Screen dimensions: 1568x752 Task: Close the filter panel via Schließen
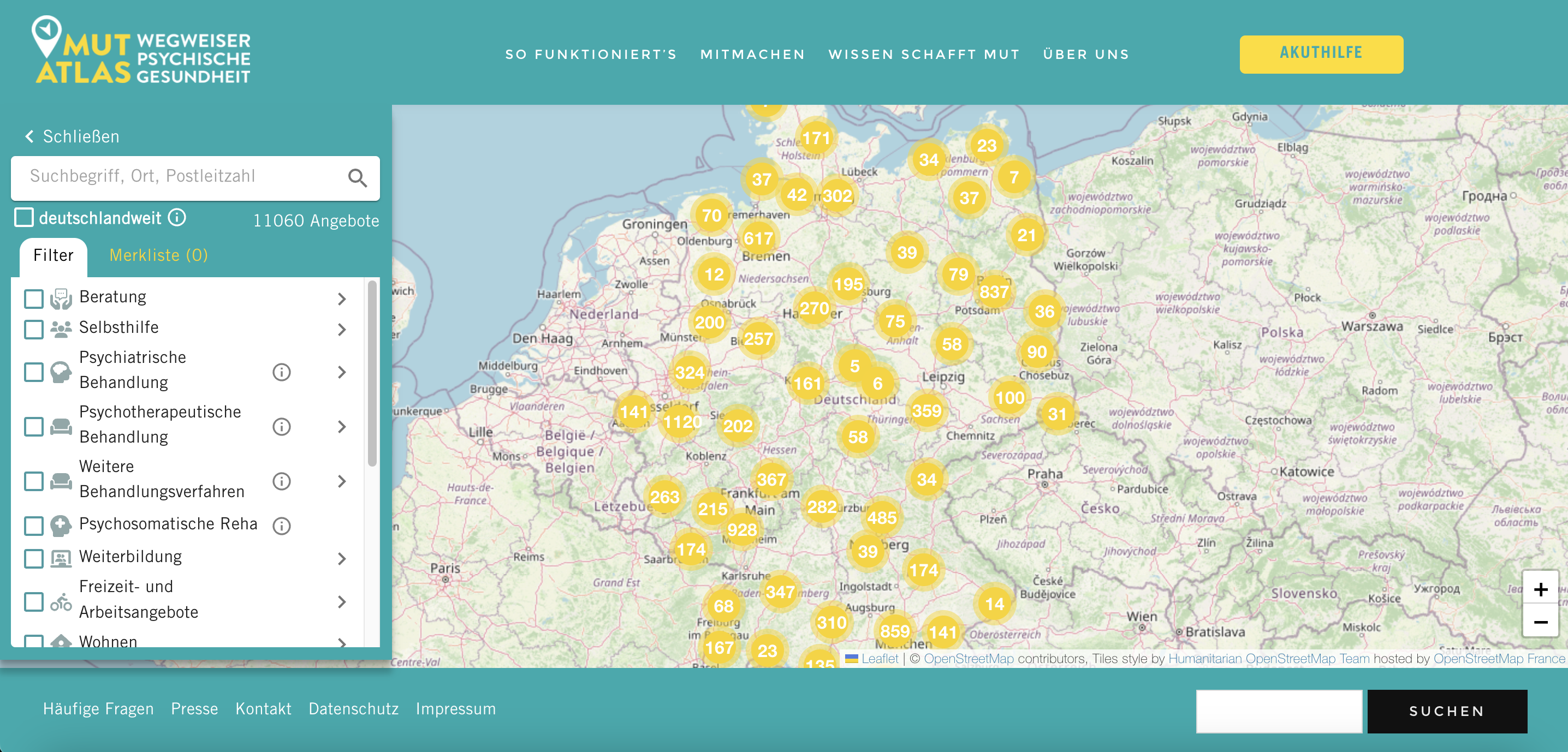pos(72,136)
